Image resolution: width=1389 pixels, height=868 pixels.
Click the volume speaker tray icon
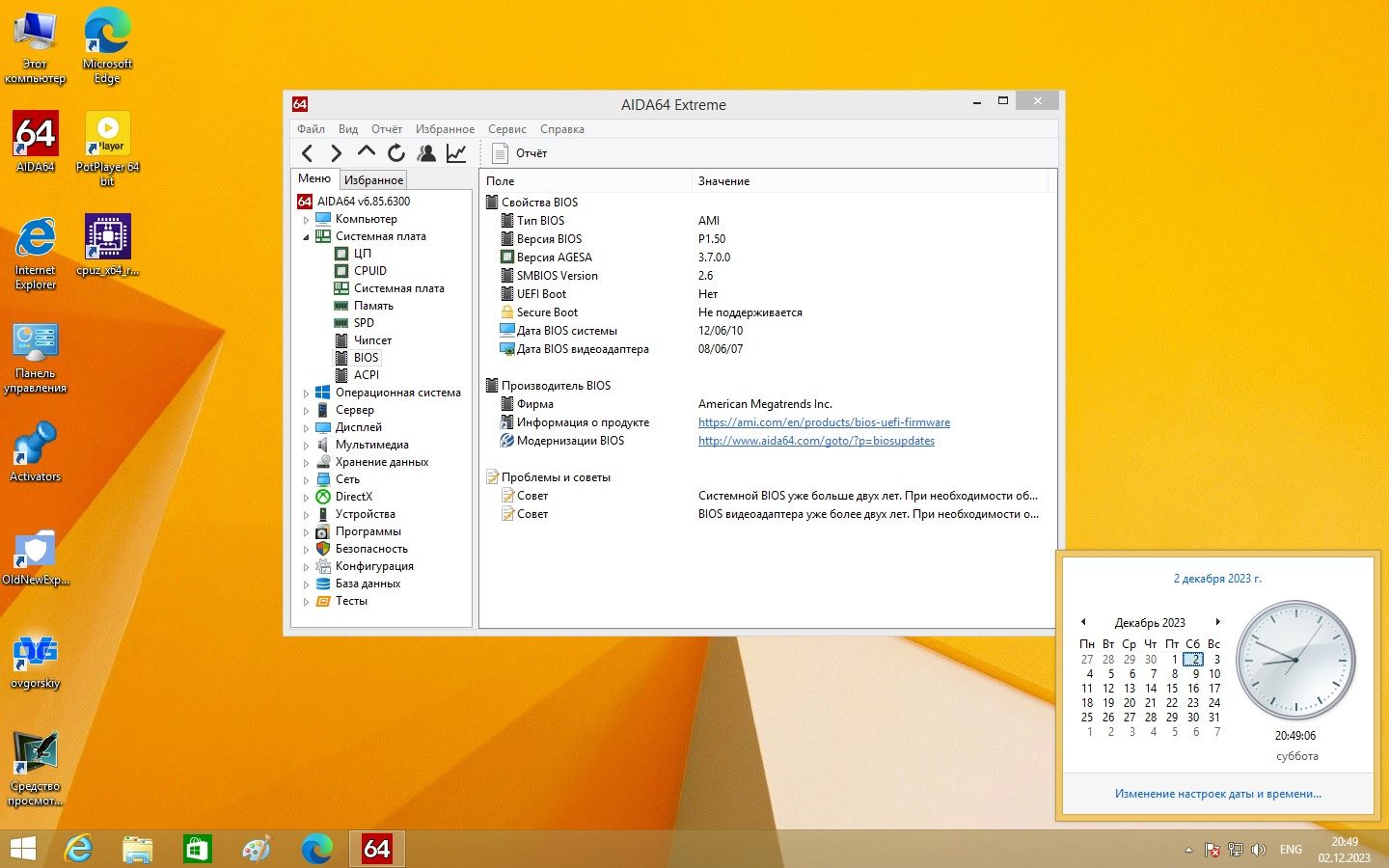1258,850
